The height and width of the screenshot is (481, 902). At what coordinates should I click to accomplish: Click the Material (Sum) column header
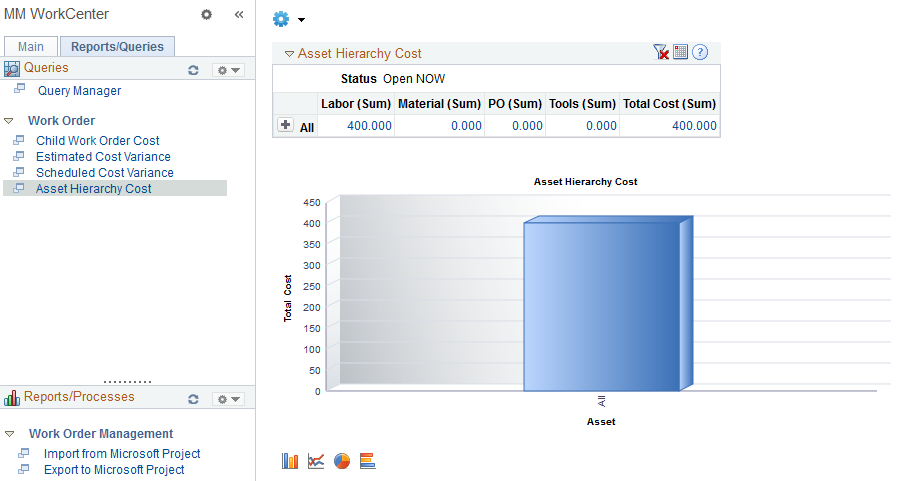click(x=439, y=104)
